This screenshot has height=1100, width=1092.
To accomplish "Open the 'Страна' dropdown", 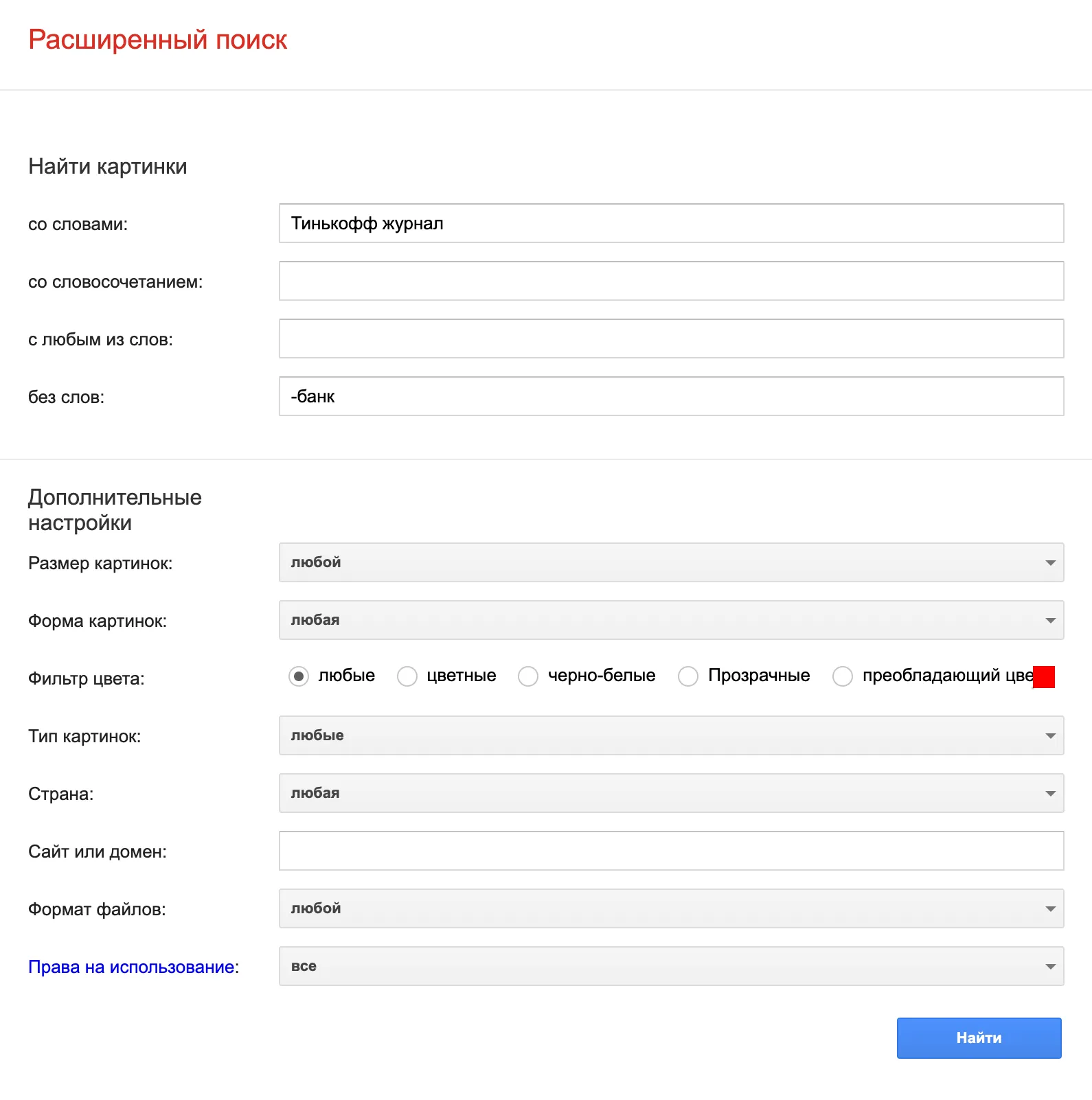I will click(x=671, y=793).
